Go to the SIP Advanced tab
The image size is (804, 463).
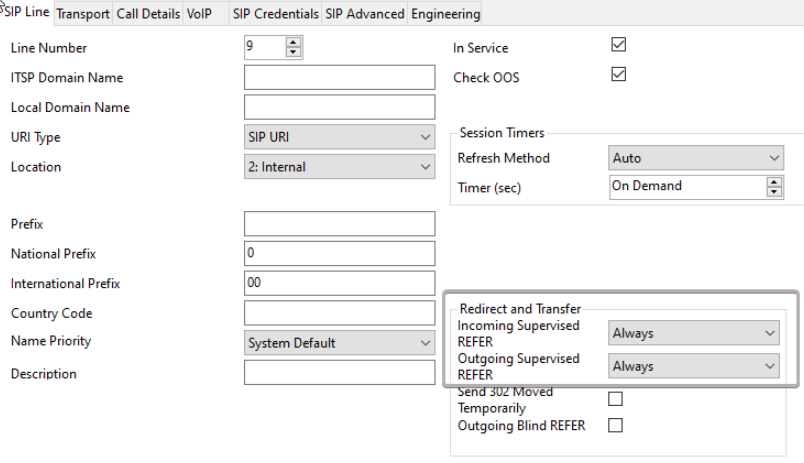(365, 14)
